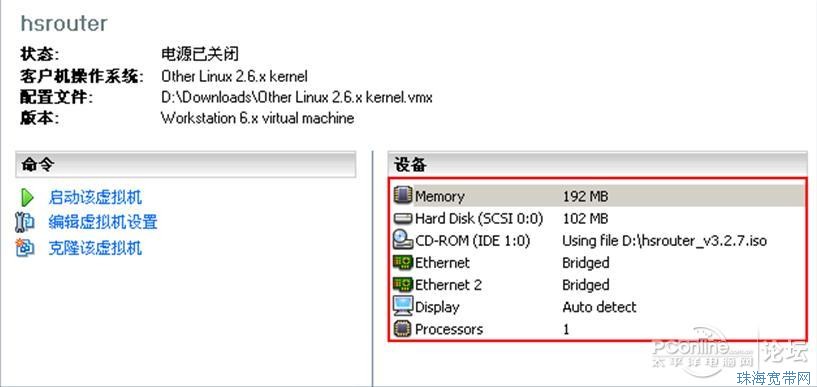Click the Memory chip icon
The height and width of the screenshot is (387, 817).
(x=403, y=196)
